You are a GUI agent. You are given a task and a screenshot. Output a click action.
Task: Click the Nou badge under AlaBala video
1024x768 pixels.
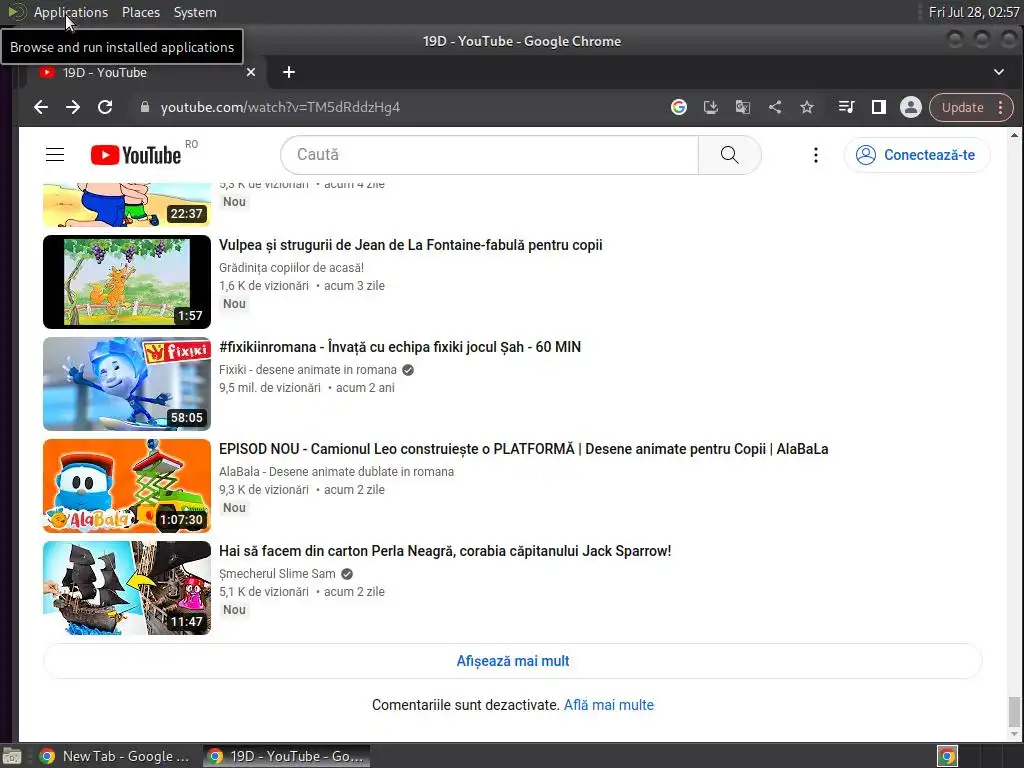(234, 507)
